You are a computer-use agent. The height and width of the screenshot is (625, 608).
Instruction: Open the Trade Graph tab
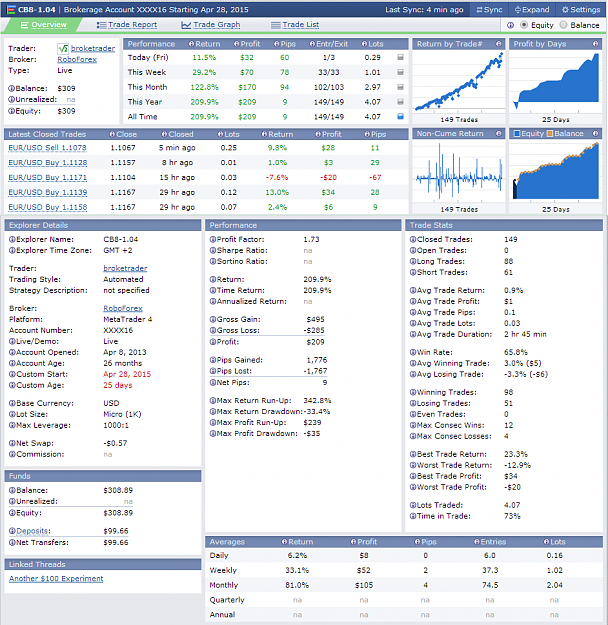[211, 25]
